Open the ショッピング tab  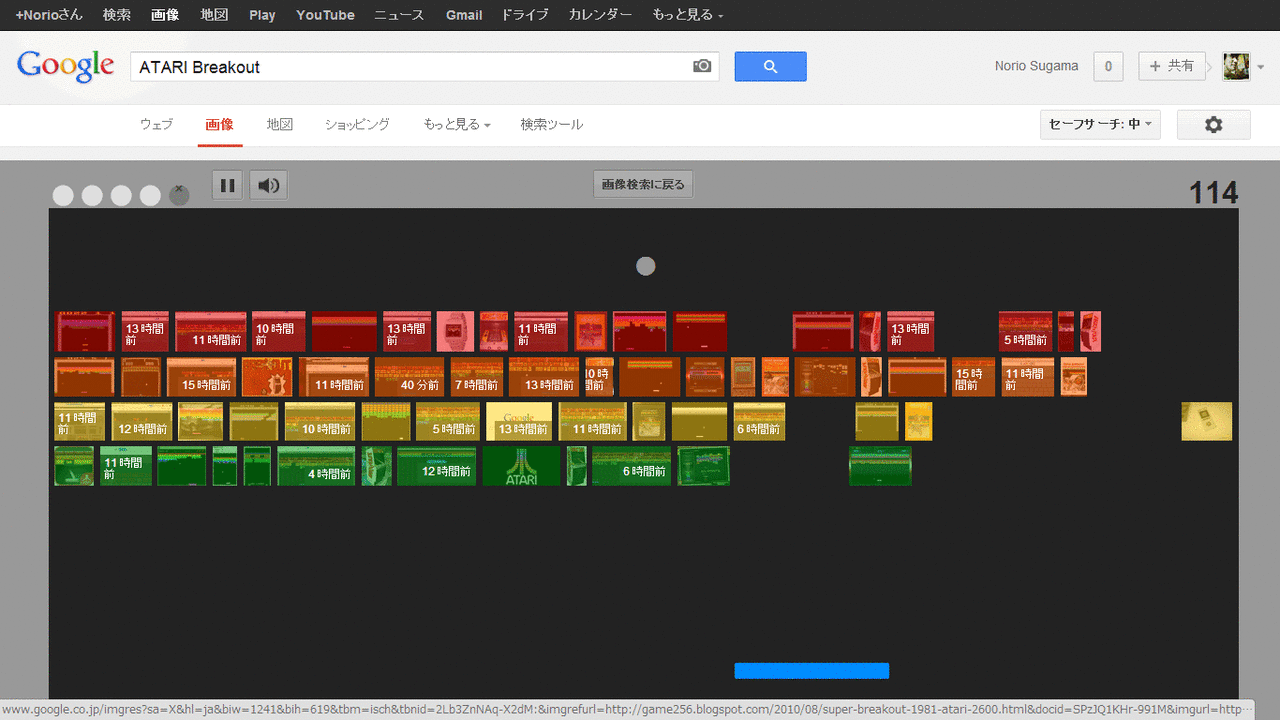(357, 125)
